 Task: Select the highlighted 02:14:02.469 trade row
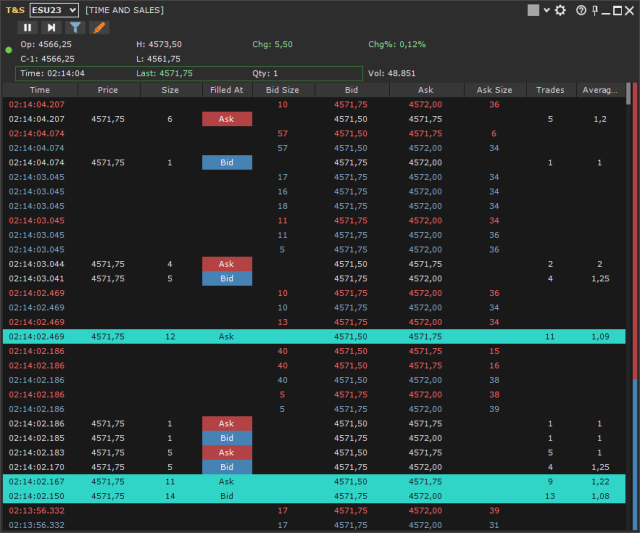(300, 337)
